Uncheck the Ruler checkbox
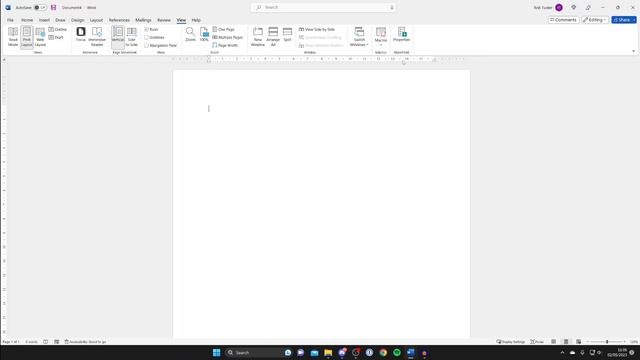The image size is (640, 360). 147,29
